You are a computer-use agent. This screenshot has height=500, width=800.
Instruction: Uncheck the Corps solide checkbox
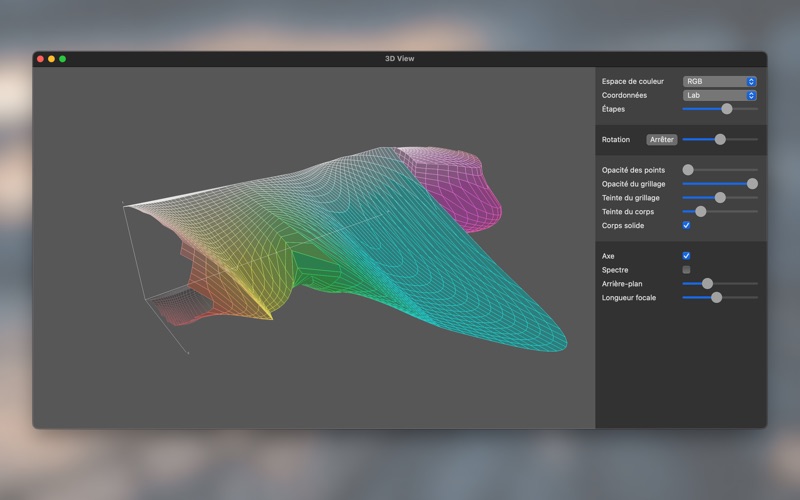tap(686, 226)
